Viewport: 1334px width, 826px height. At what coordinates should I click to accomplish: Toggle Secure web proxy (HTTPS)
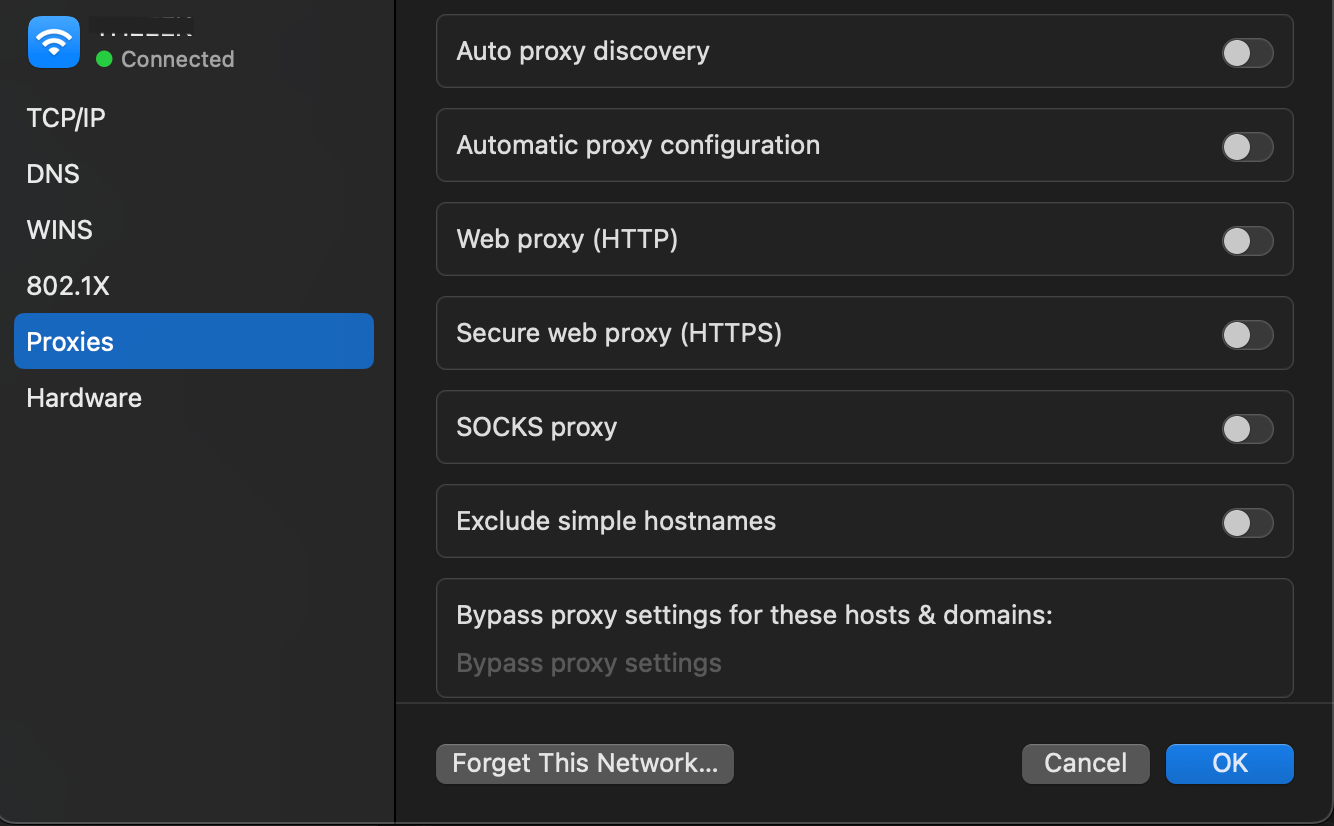click(x=1247, y=334)
